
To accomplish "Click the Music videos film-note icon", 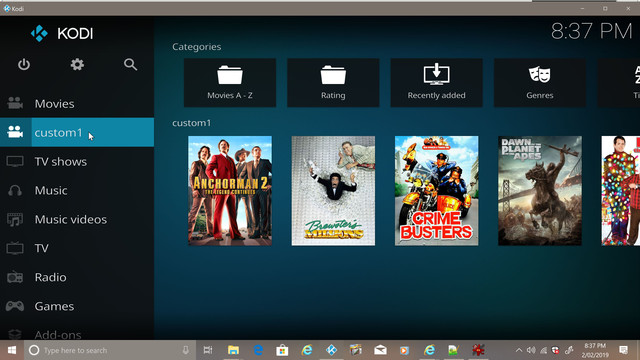I will pos(15,219).
